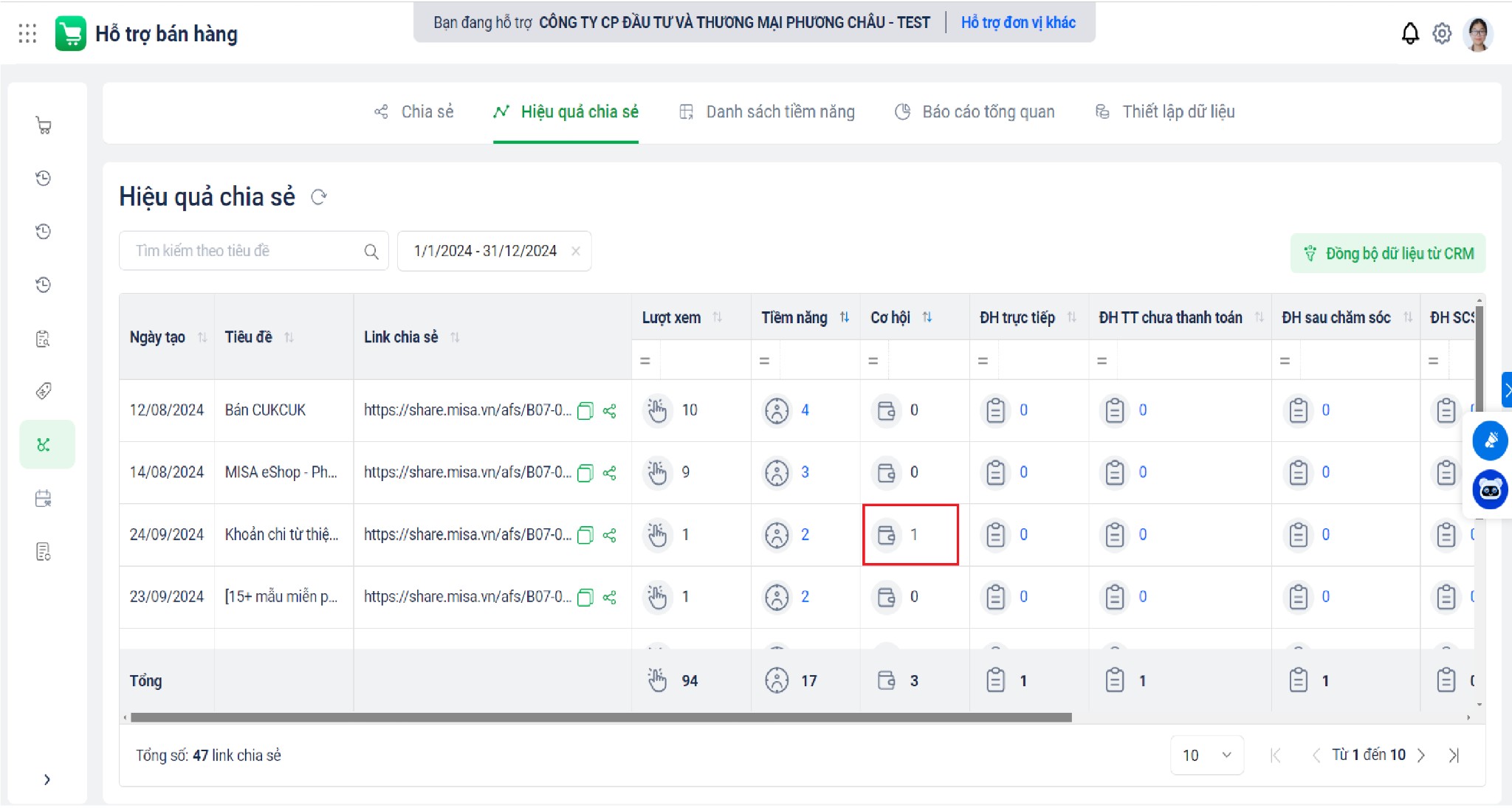Click the notification bell icon
Screen dimensions: 1512x808
click(x=1409, y=33)
